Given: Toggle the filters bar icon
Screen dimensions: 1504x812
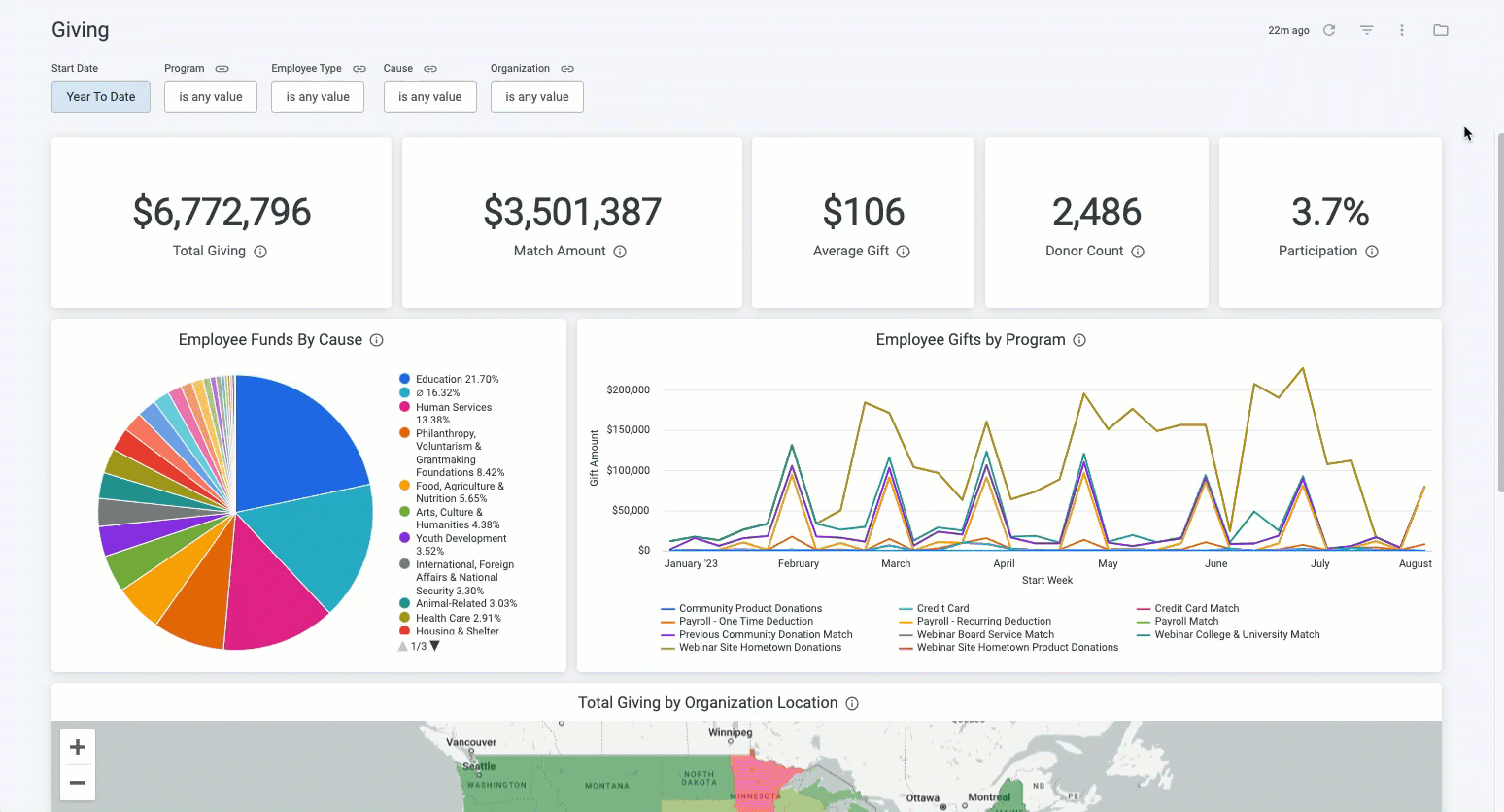Looking at the screenshot, I should click(x=1367, y=30).
